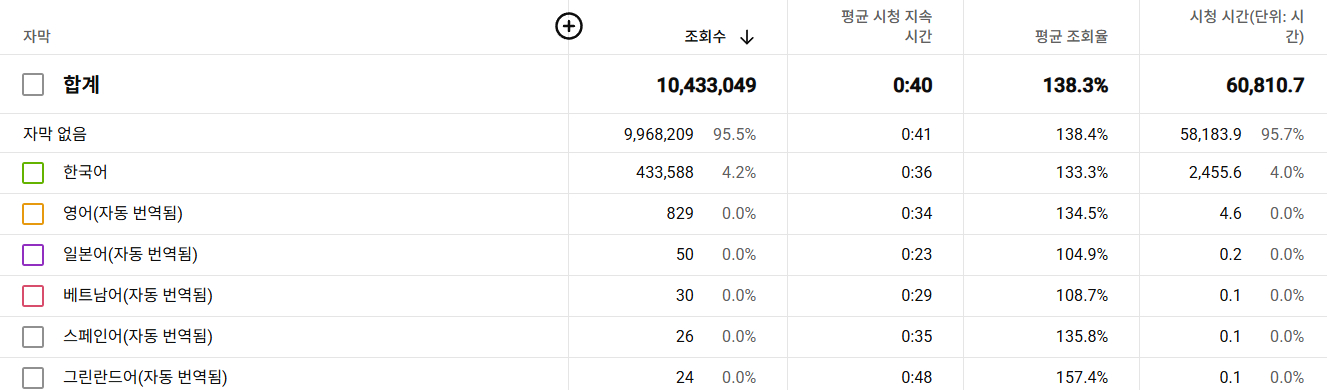Viewport: 1327px width, 390px height.
Task: Click the 자막 column header
Action: pos(36,37)
